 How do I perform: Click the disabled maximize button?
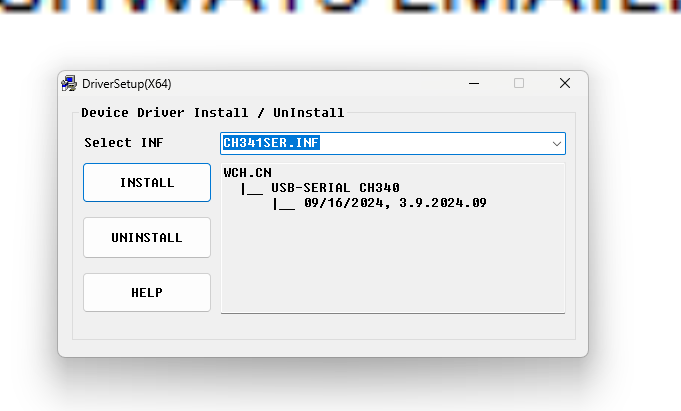pos(519,83)
